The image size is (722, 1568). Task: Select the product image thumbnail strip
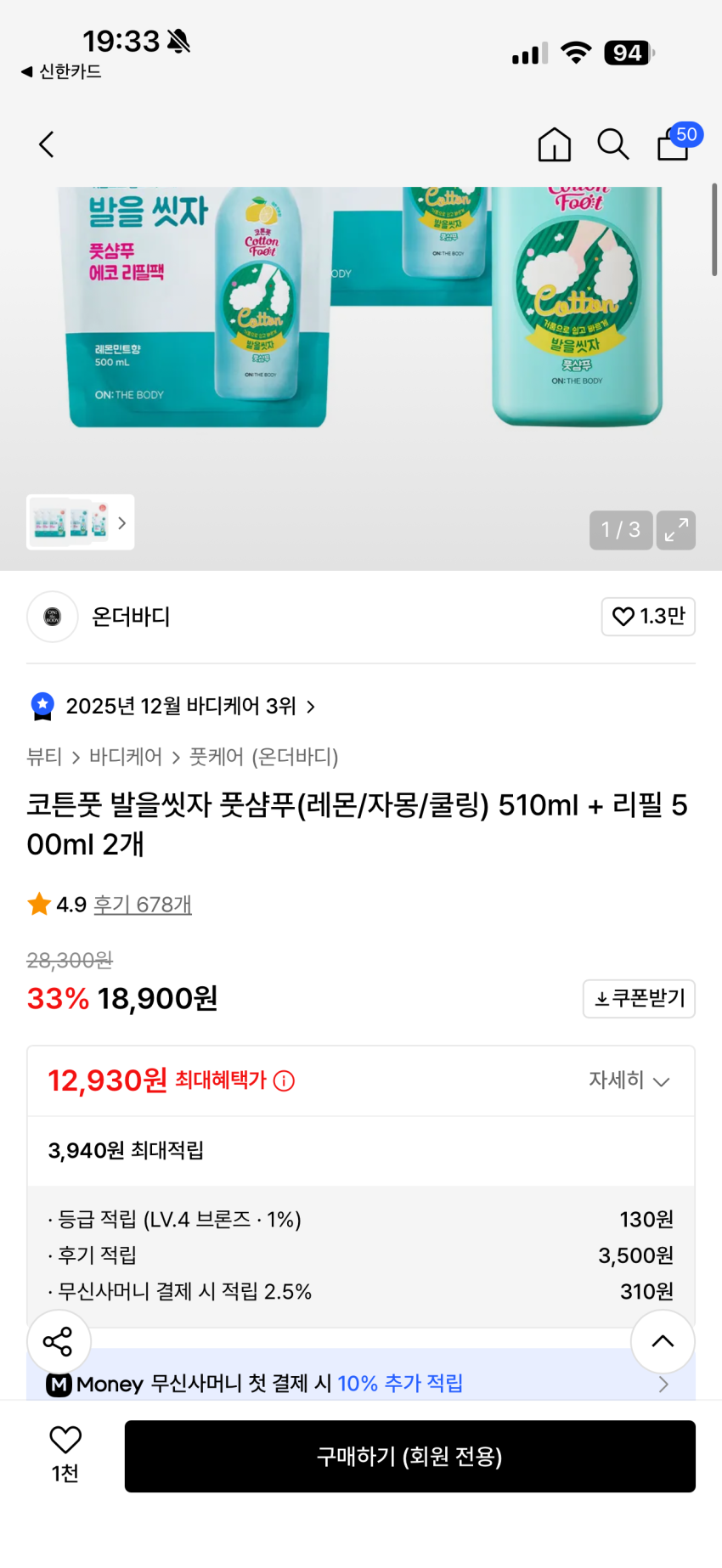[80, 522]
